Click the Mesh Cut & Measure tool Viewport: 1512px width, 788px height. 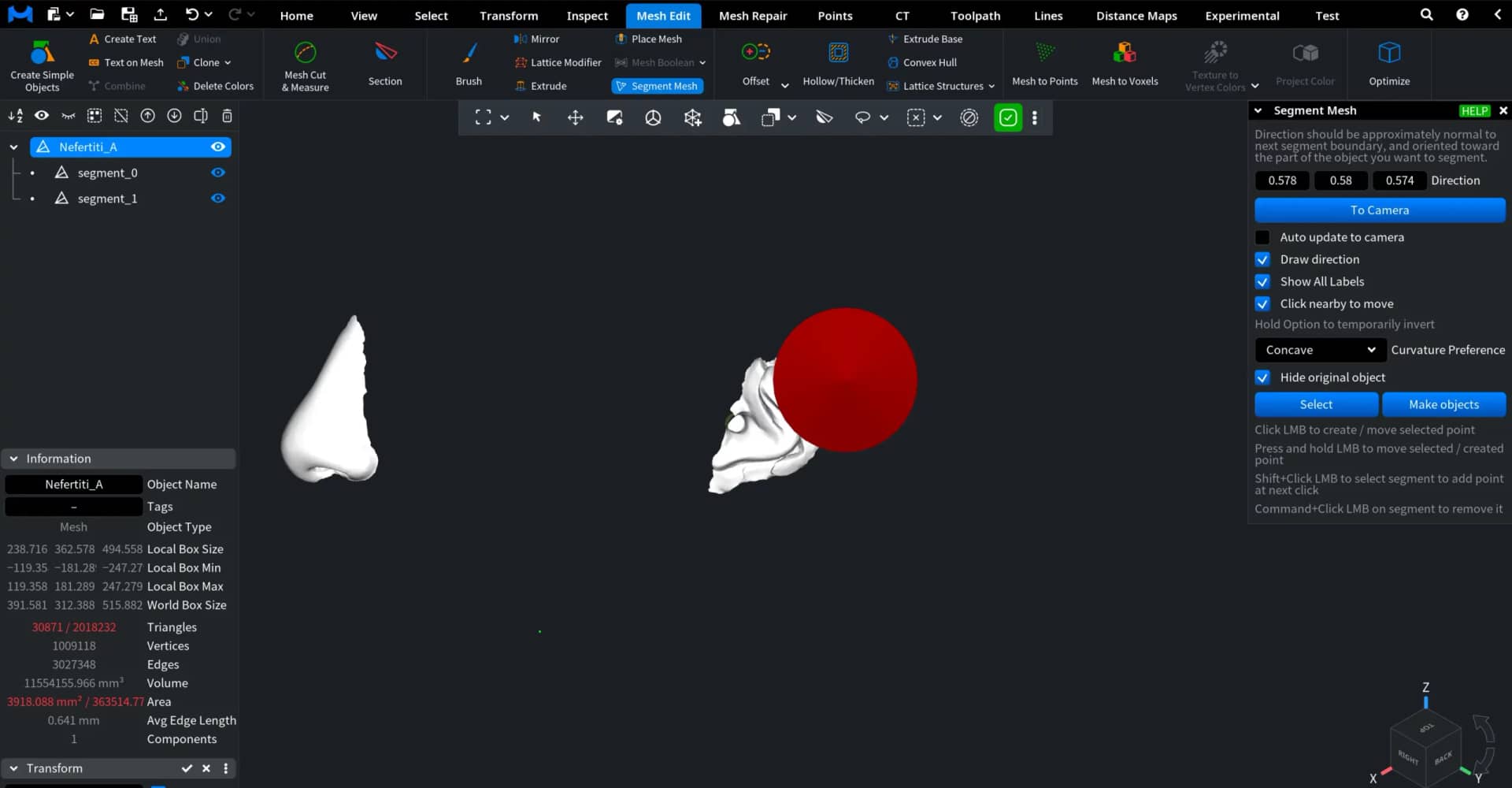306,65
